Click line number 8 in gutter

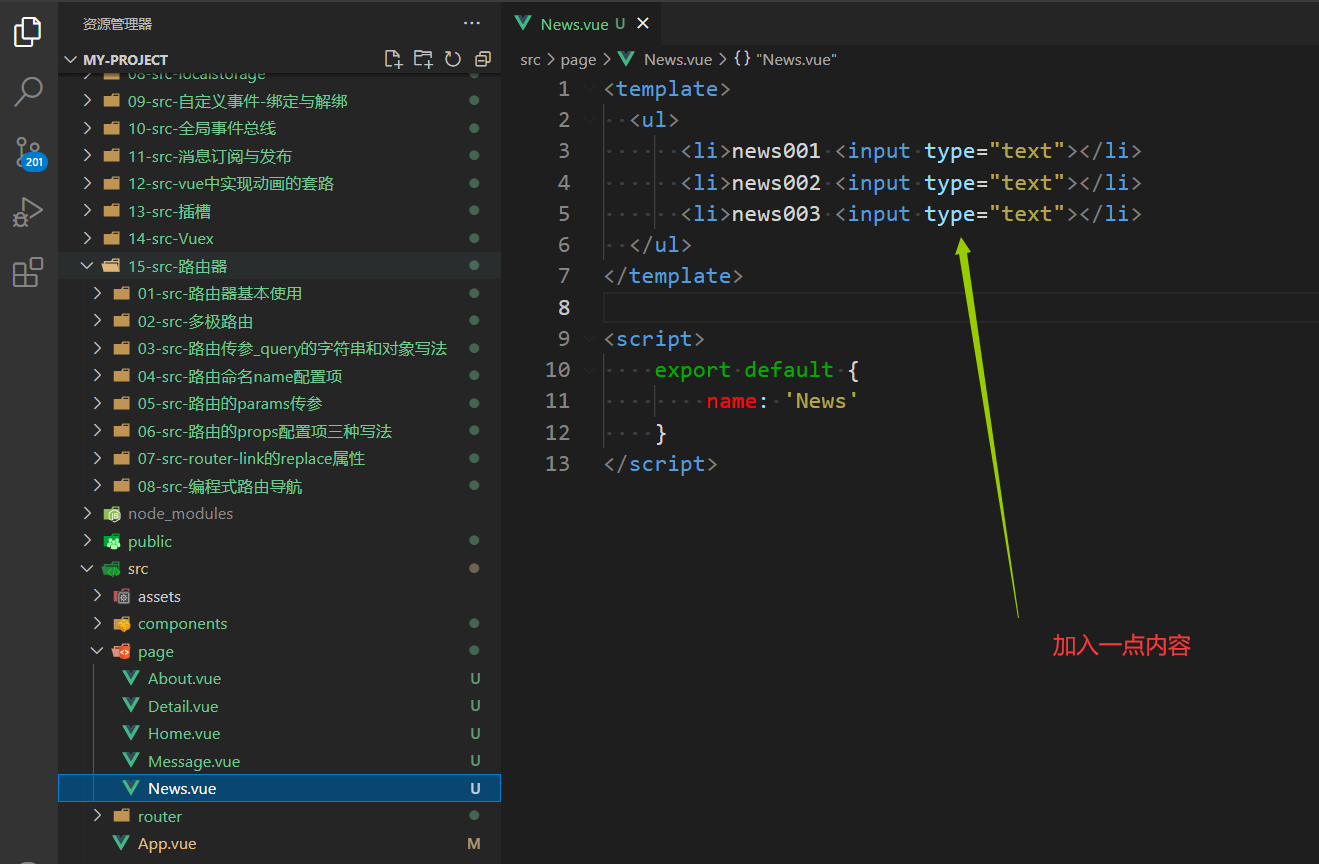[564, 307]
